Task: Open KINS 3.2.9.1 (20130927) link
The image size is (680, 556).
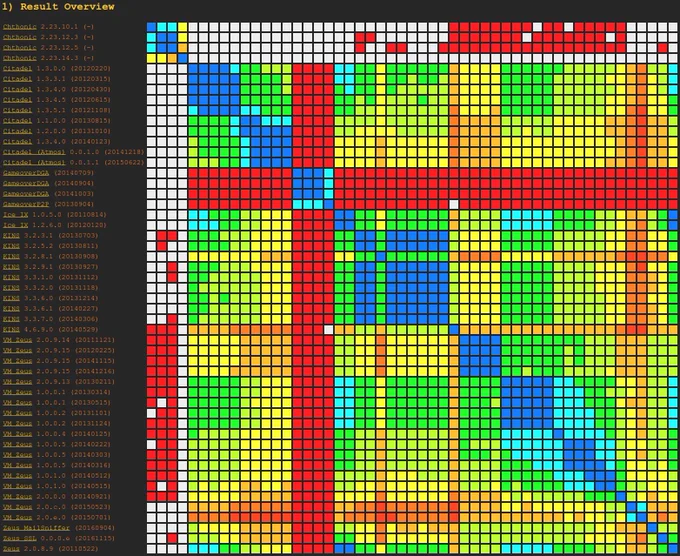Action: 11,267
